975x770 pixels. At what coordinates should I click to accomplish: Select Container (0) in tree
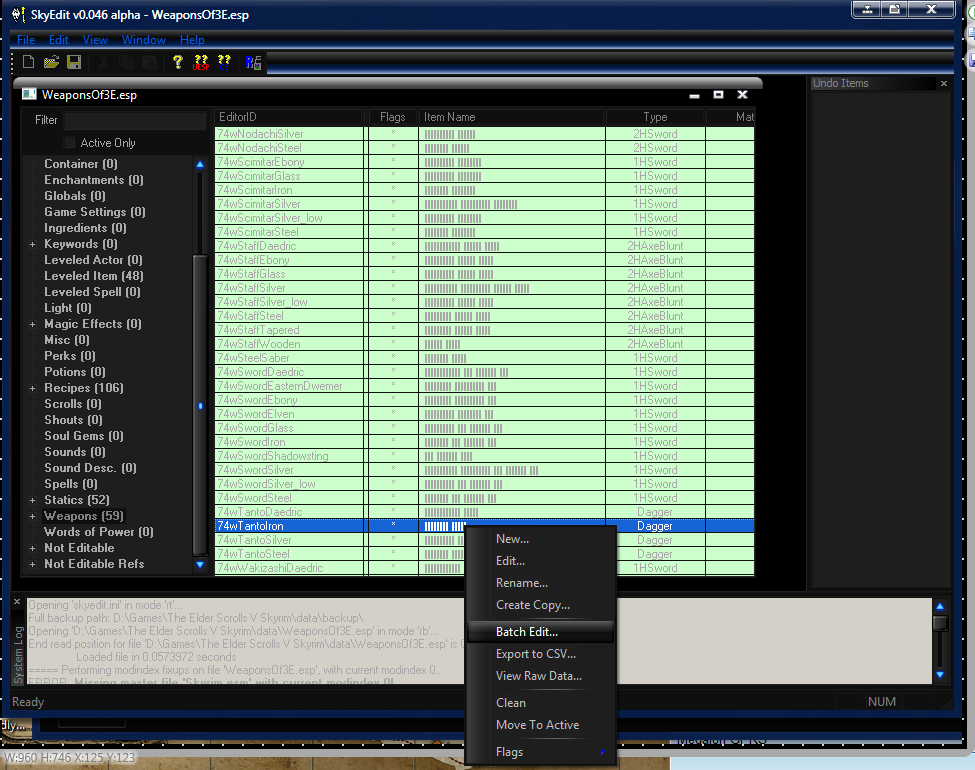(81, 164)
